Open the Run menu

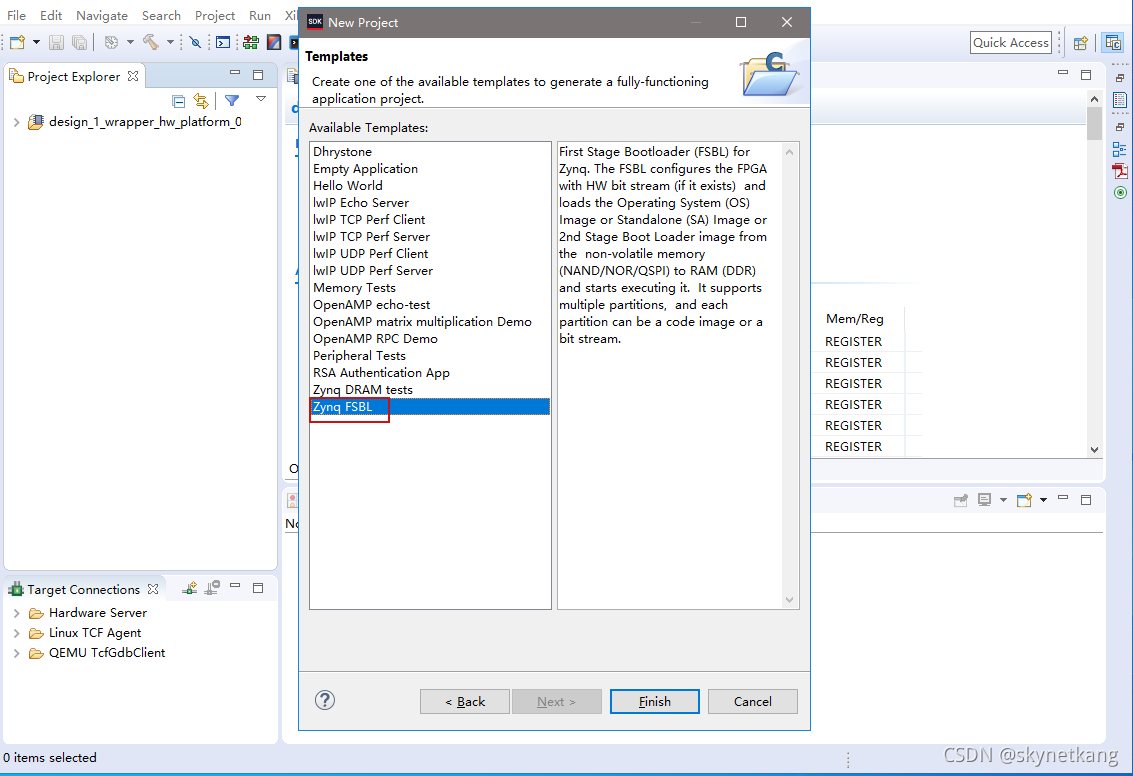click(x=259, y=15)
